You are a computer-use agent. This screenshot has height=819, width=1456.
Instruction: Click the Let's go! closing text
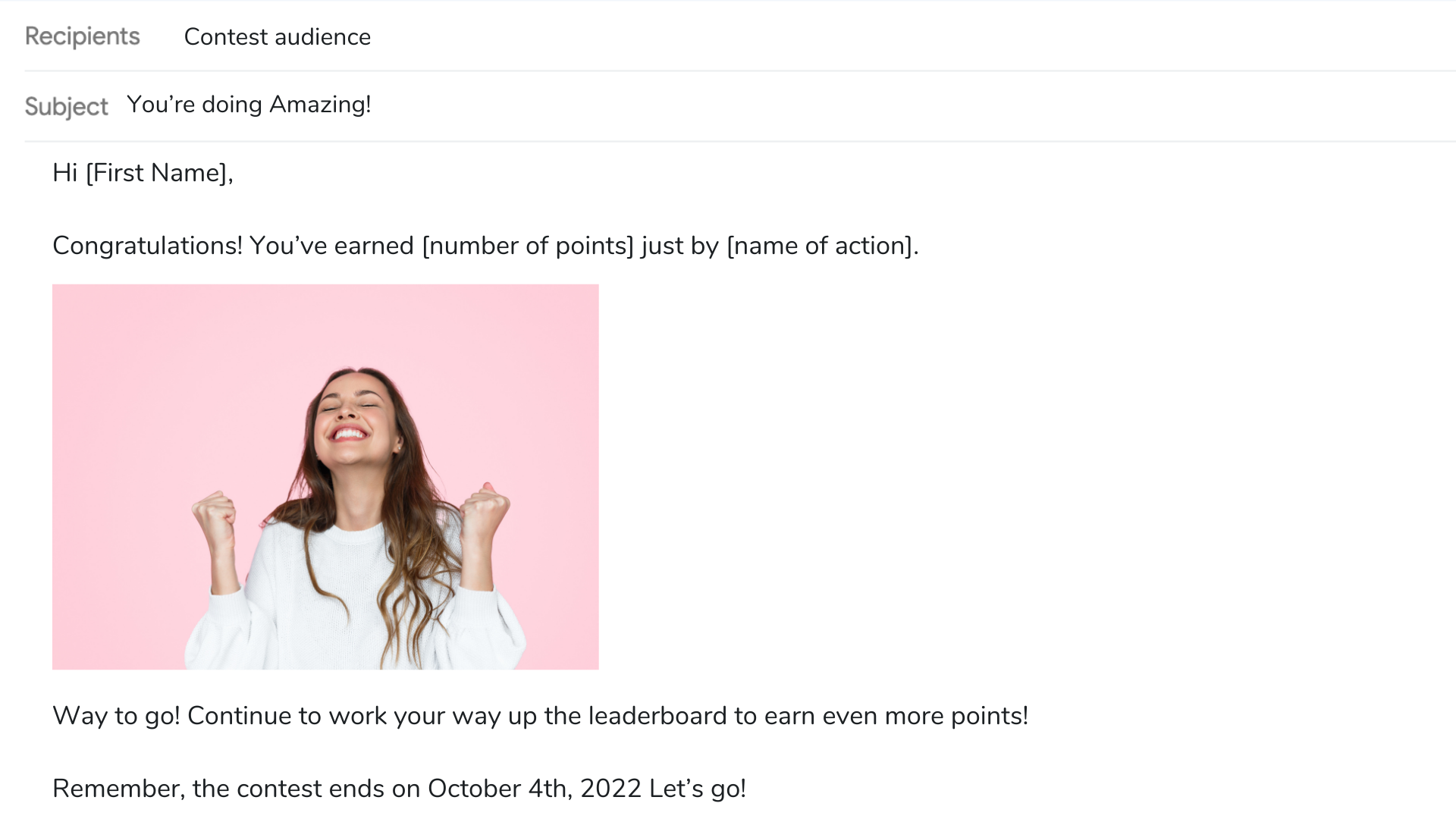tap(698, 789)
